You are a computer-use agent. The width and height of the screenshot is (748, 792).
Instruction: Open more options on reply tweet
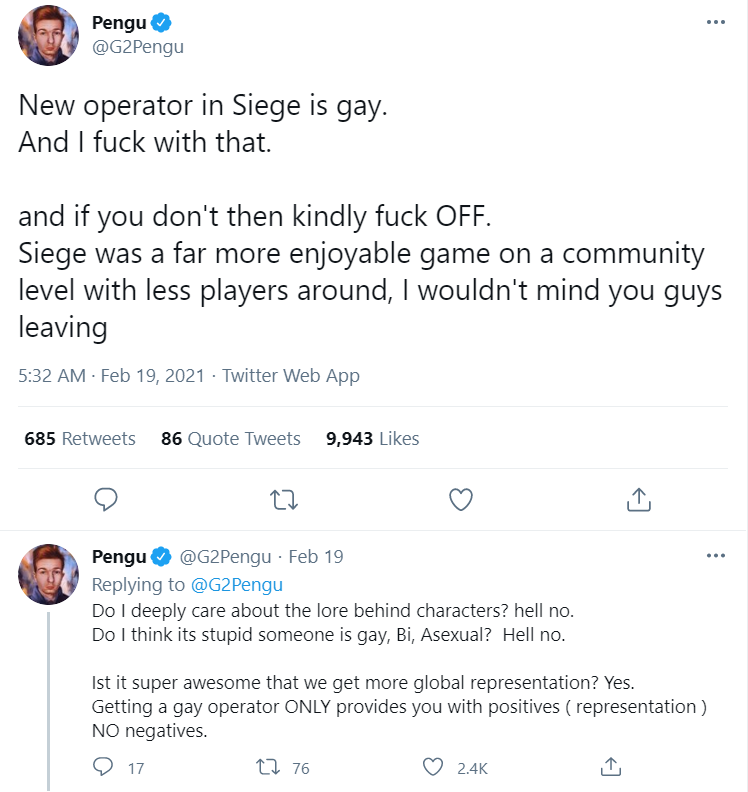pyautogui.click(x=715, y=556)
